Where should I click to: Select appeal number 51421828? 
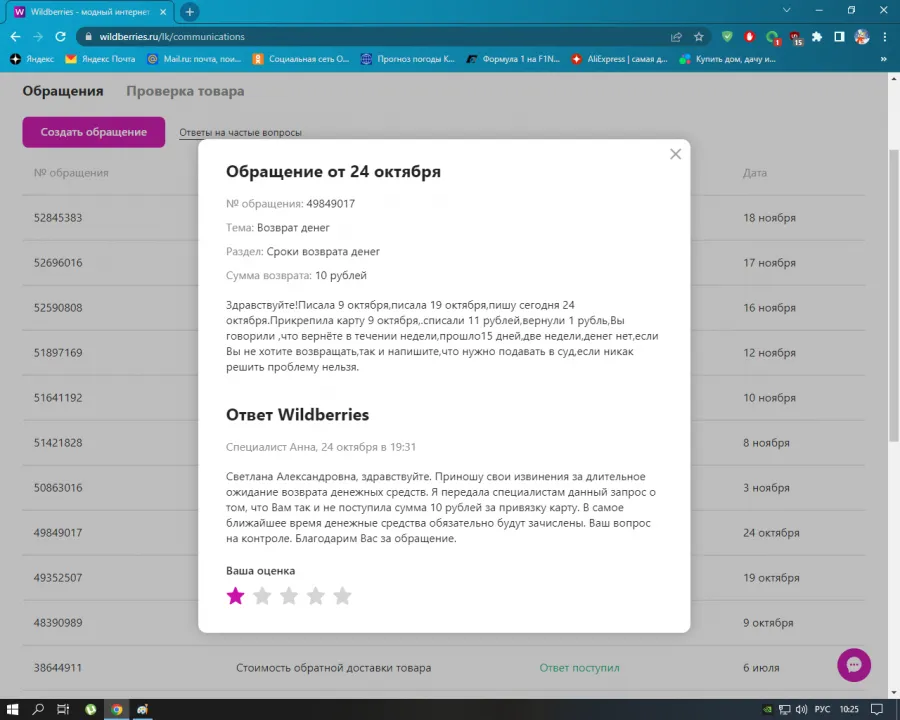point(58,443)
